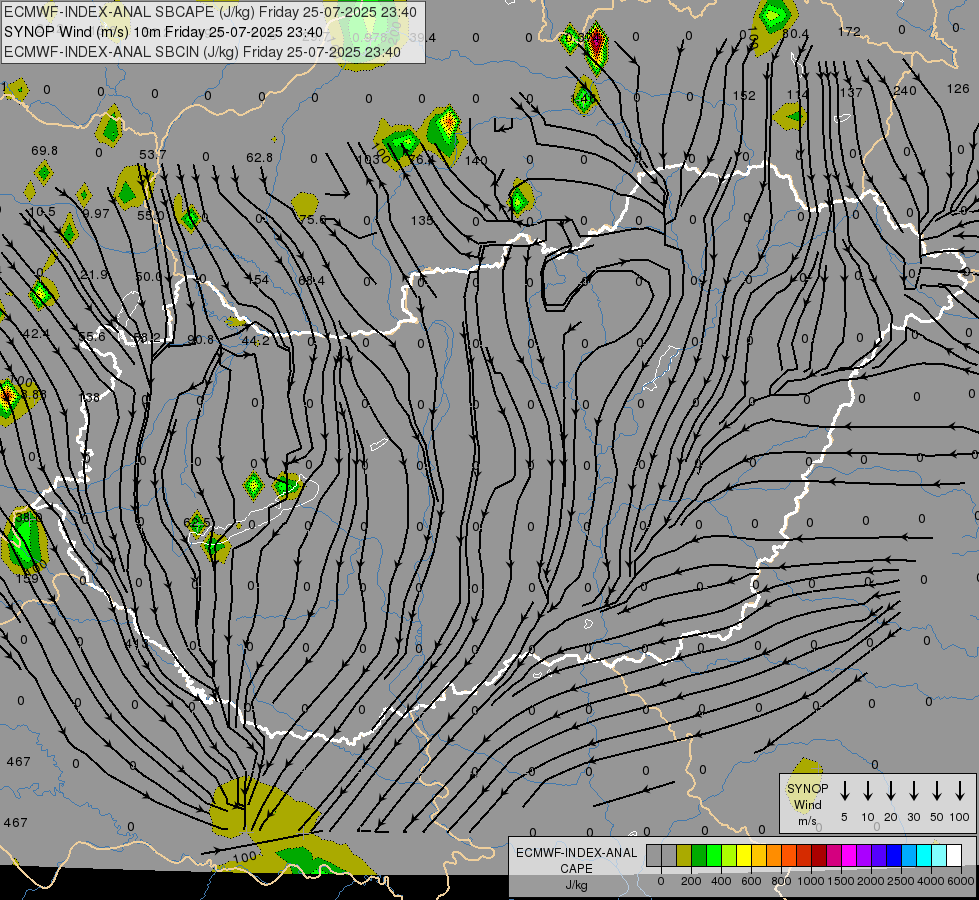Click the 5 m/s wind legend arrow
The width and height of the screenshot is (979, 900).
pyautogui.click(x=844, y=791)
